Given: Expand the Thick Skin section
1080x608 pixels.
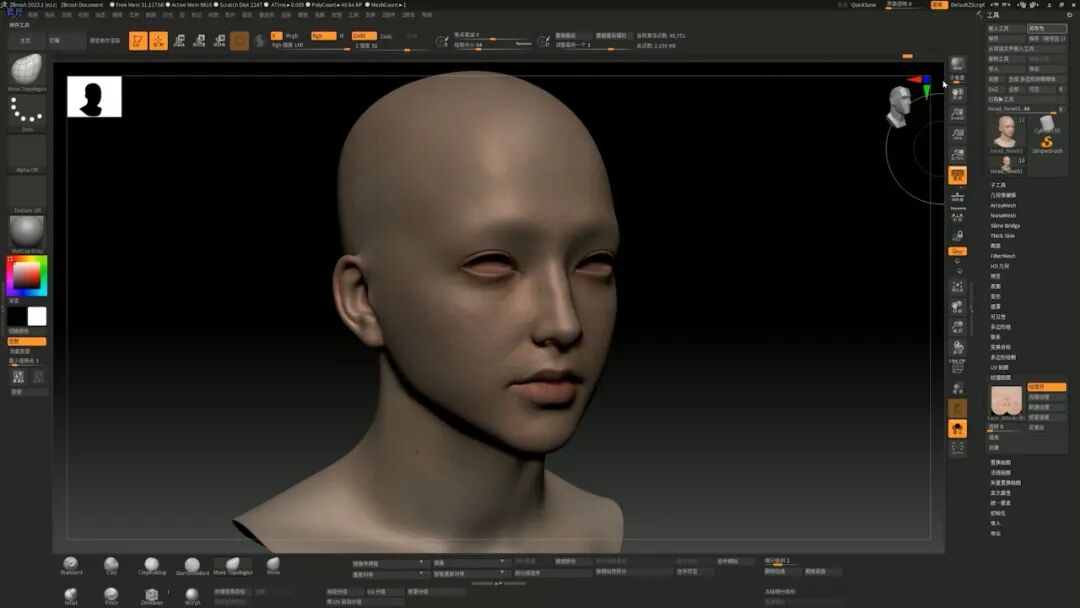Looking at the screenshot, I should [x=1002, y=235].
